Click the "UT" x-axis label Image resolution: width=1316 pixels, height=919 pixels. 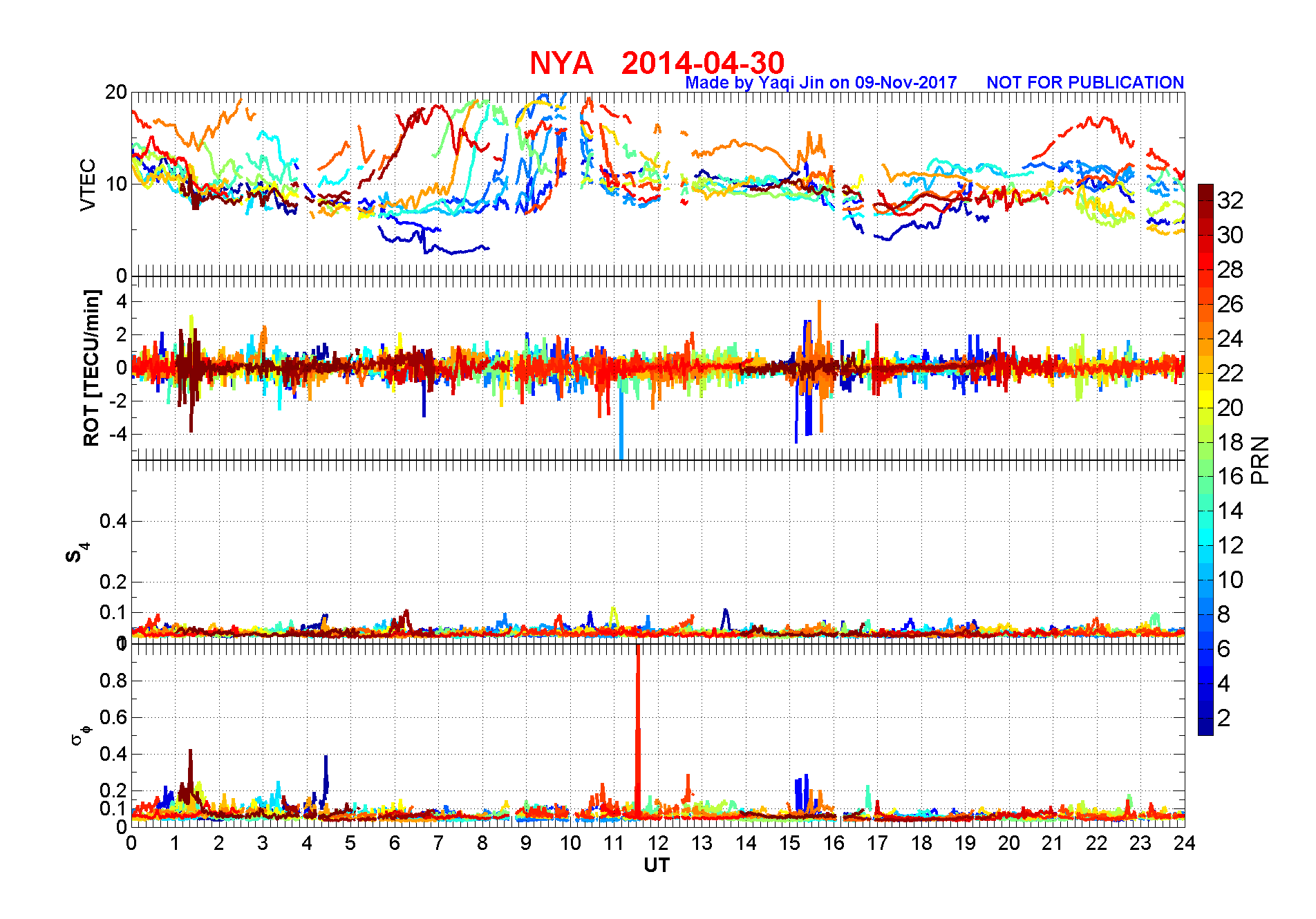tap(657, 866)
